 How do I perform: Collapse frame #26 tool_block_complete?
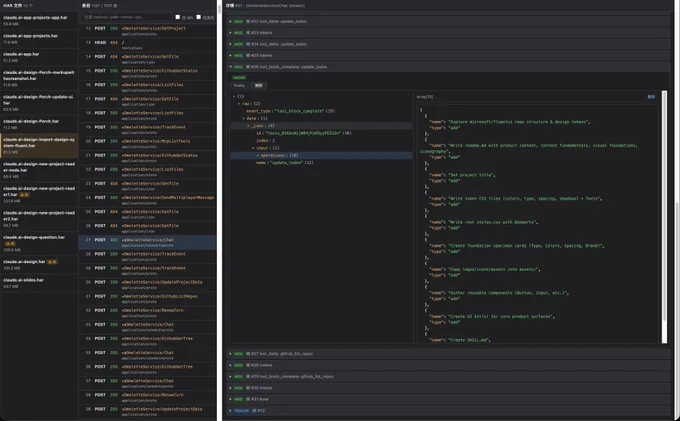tap(448, 67)
